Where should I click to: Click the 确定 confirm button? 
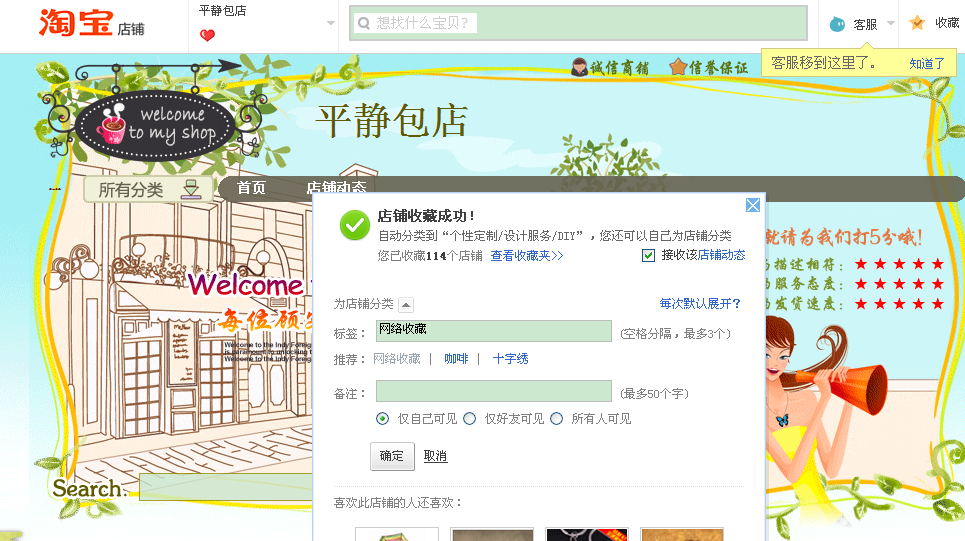392,456
